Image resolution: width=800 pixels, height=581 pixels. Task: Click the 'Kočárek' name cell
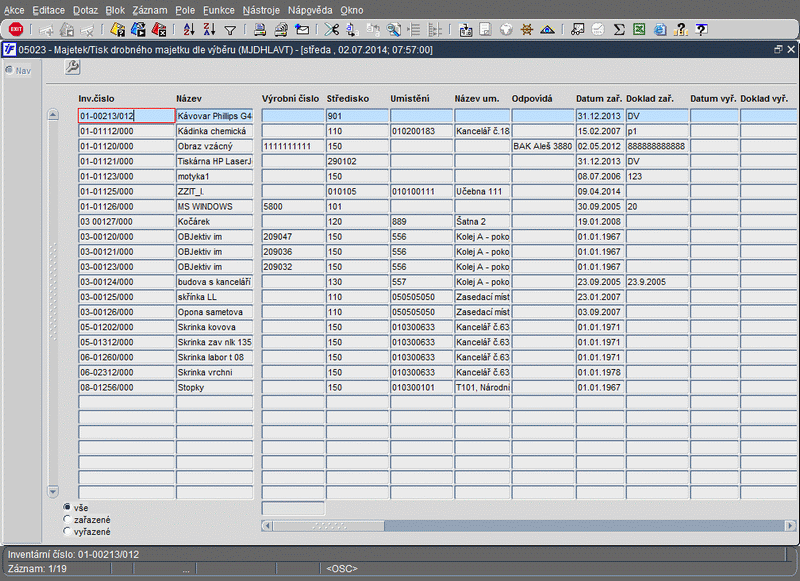pos(214,221)
